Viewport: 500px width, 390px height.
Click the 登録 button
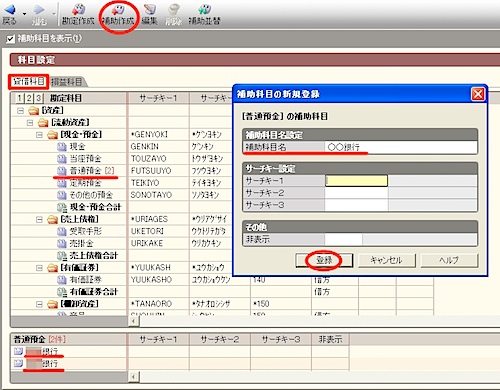pos(324,260)
